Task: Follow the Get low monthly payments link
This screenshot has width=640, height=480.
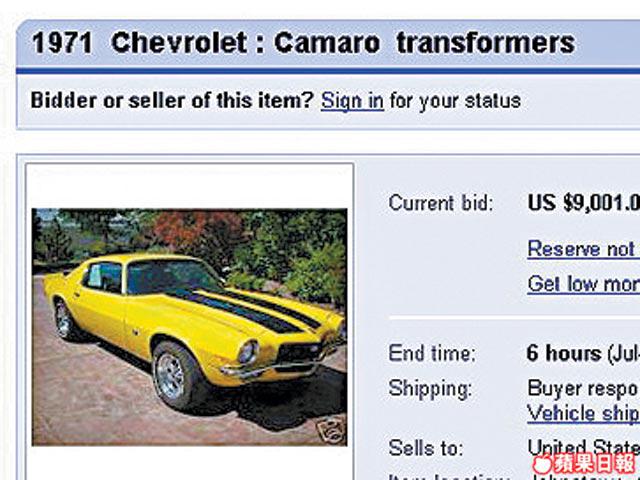Action: point(584,284)
